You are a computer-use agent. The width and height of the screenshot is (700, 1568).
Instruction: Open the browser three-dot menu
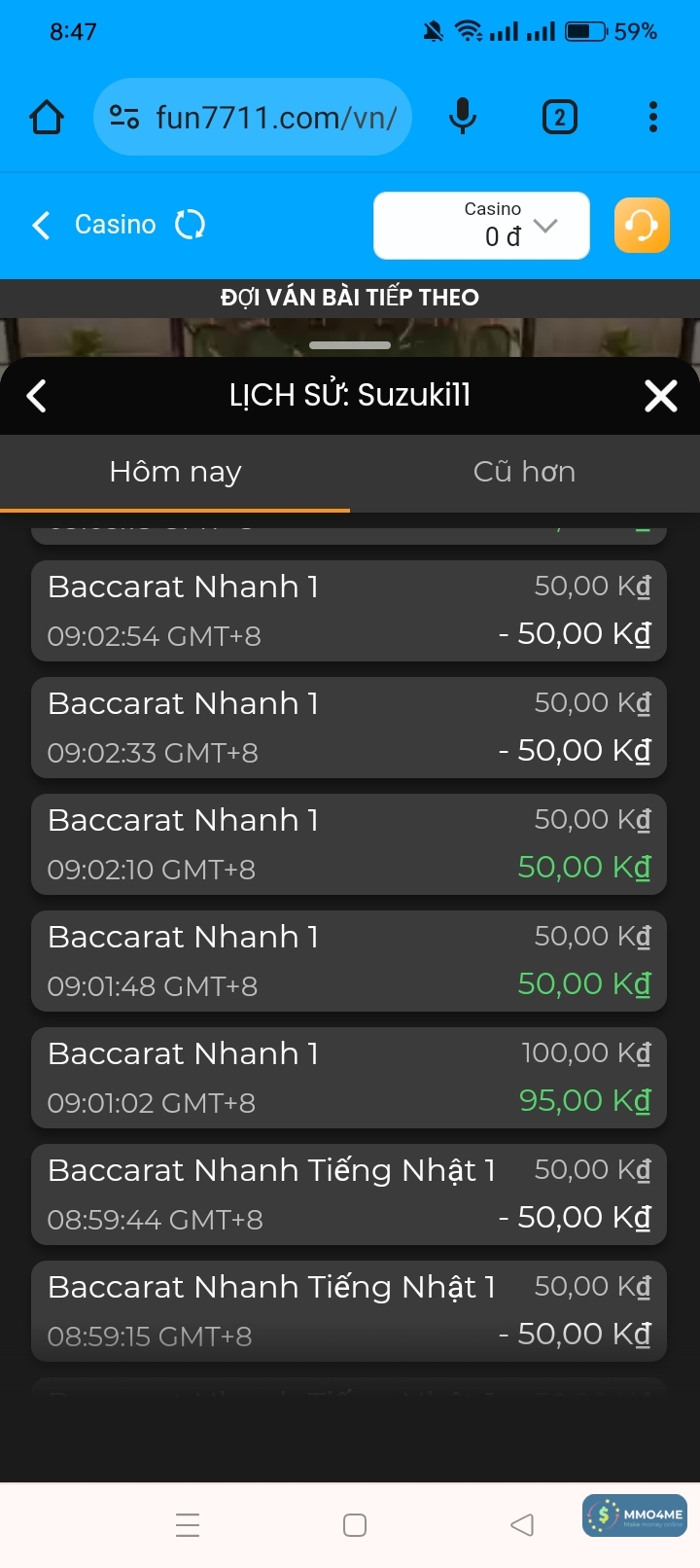point(652,118)
